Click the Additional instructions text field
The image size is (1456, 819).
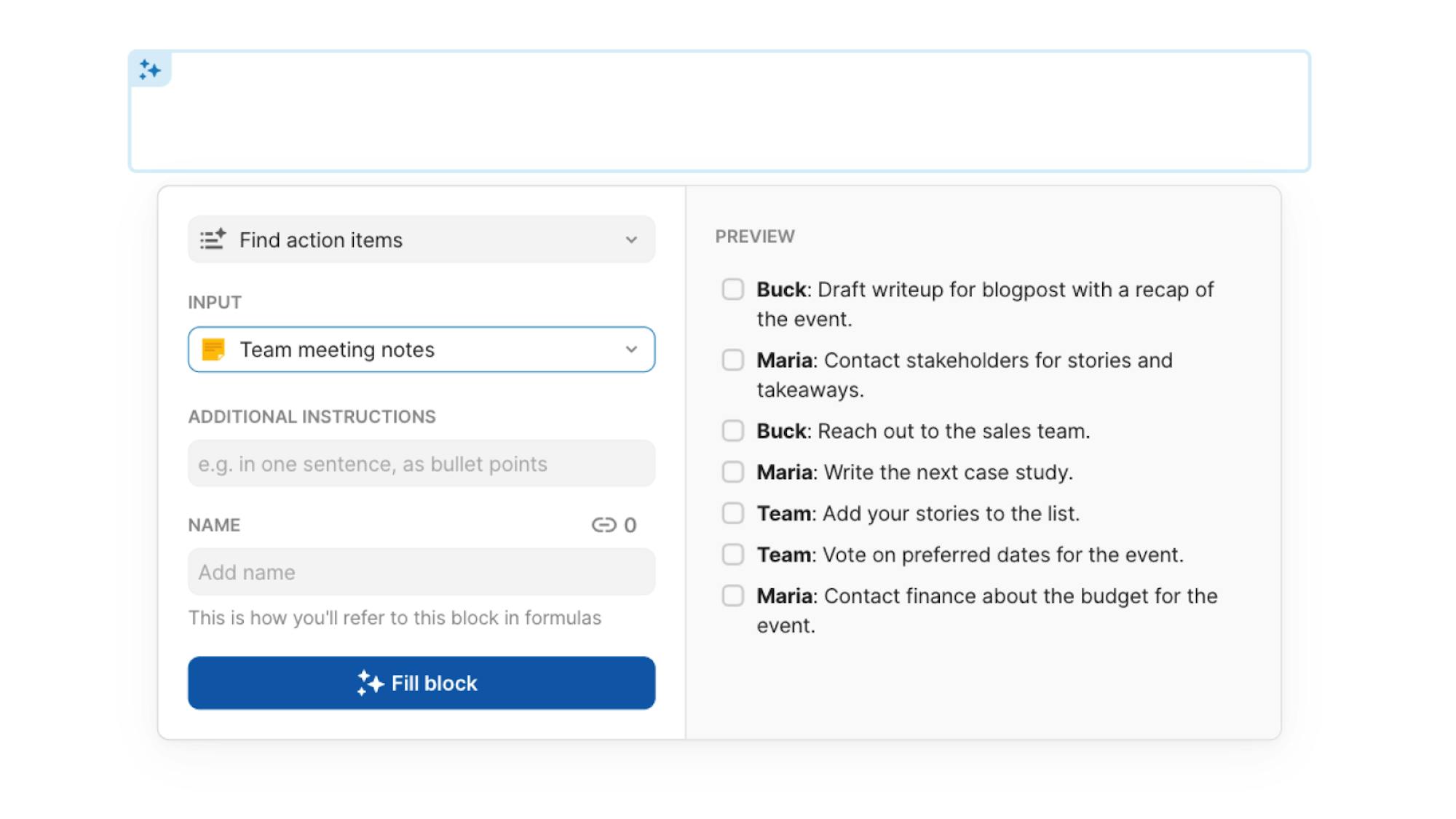point(421,464)
